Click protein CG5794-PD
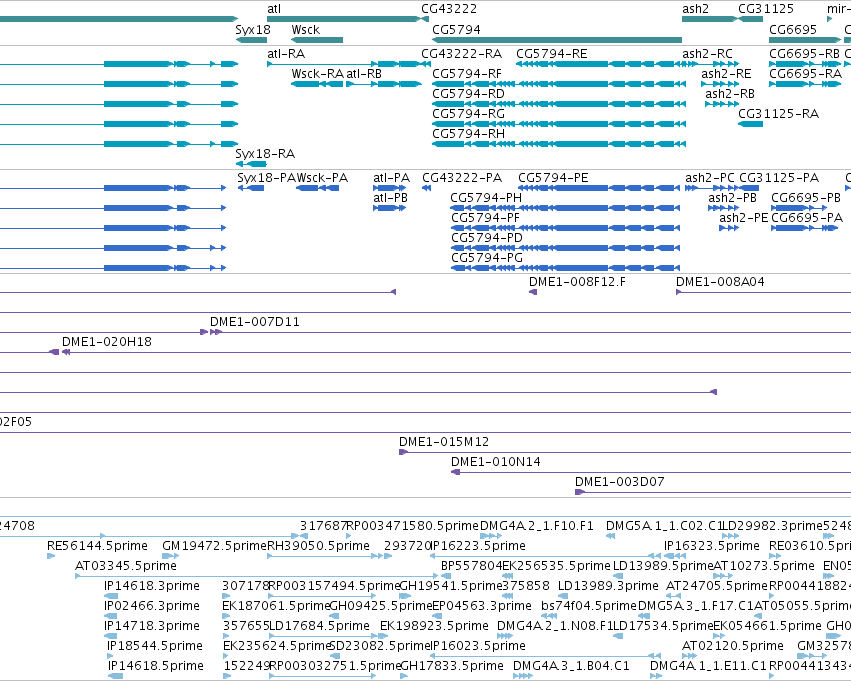This screenshot has width=851, height=681. pyautogui.click(x=487, y=238)
